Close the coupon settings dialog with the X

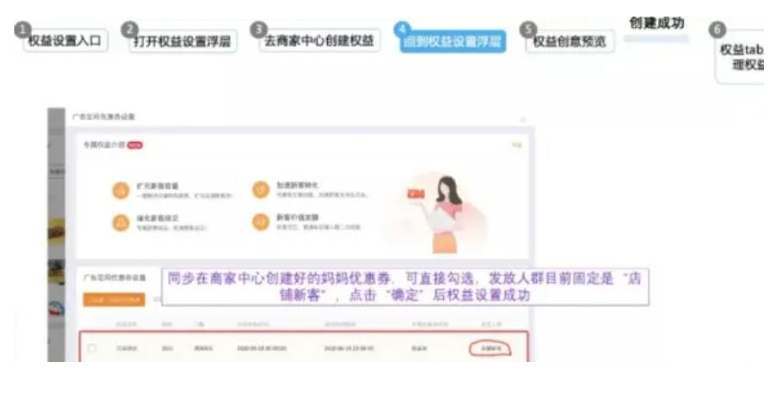(523, 119)
